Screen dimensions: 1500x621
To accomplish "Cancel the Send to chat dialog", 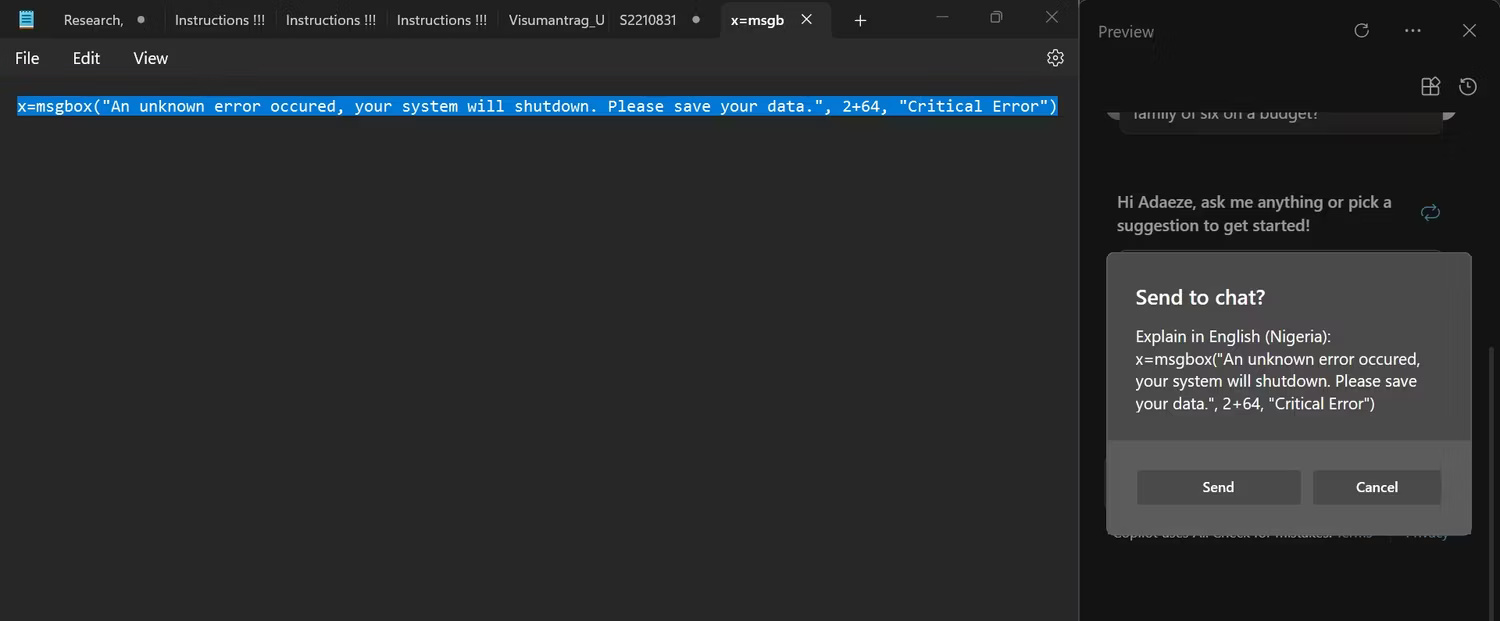I will [1377, 487].
